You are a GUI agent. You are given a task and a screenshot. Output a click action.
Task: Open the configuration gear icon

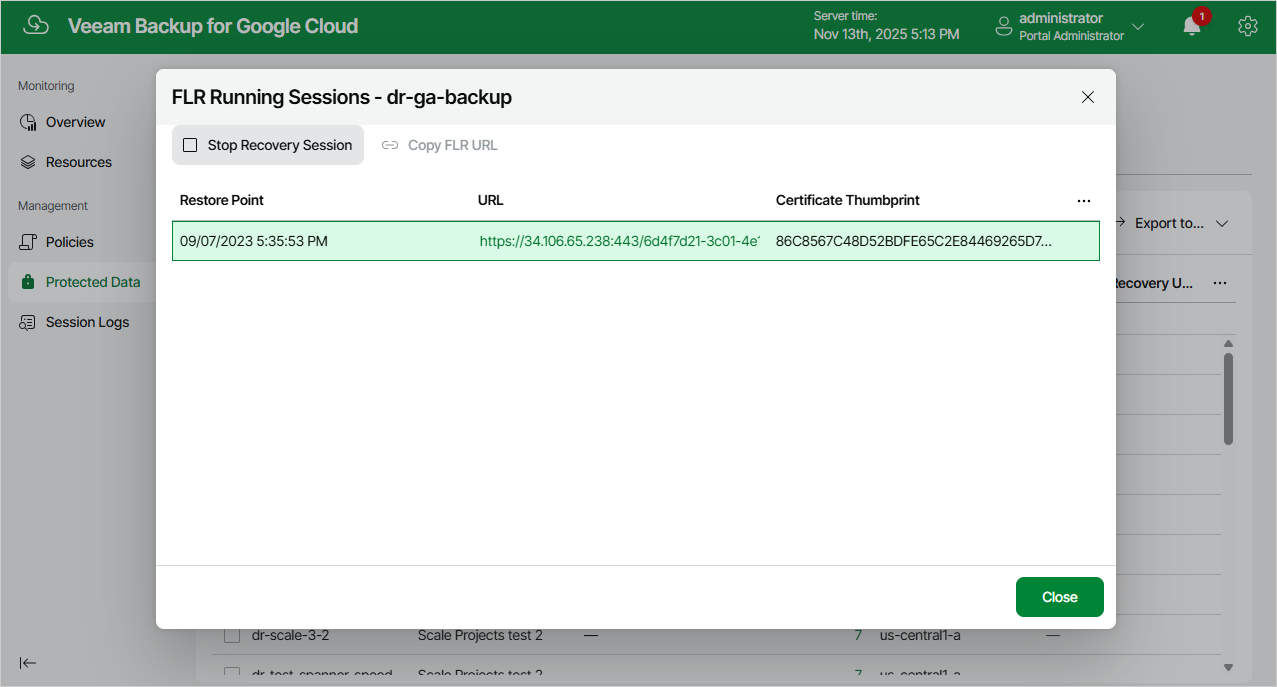[1247, 27]
